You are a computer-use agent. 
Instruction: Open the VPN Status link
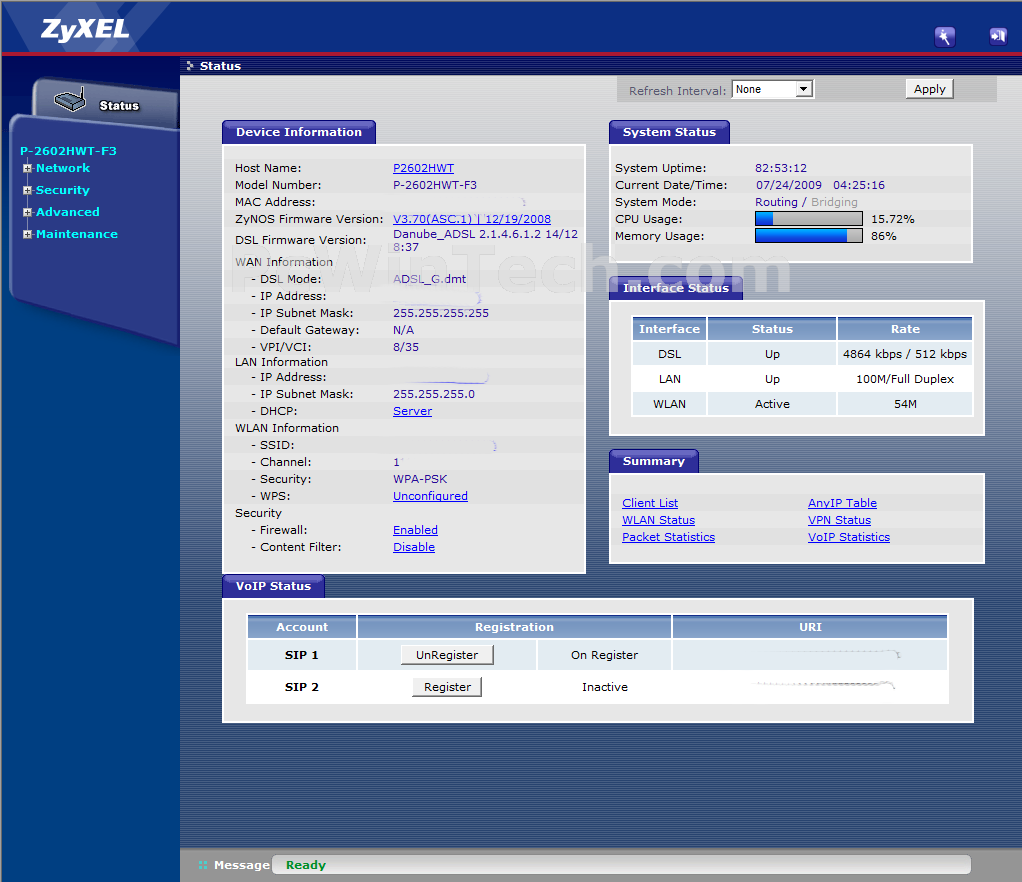[839, 520]
